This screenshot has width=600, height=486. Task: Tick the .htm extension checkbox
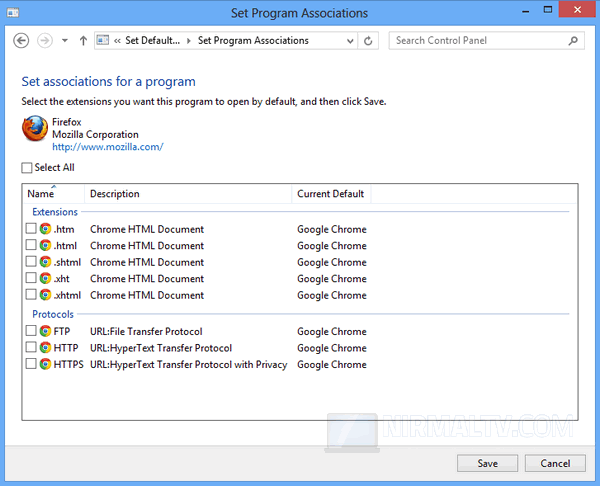pos(31,228)
